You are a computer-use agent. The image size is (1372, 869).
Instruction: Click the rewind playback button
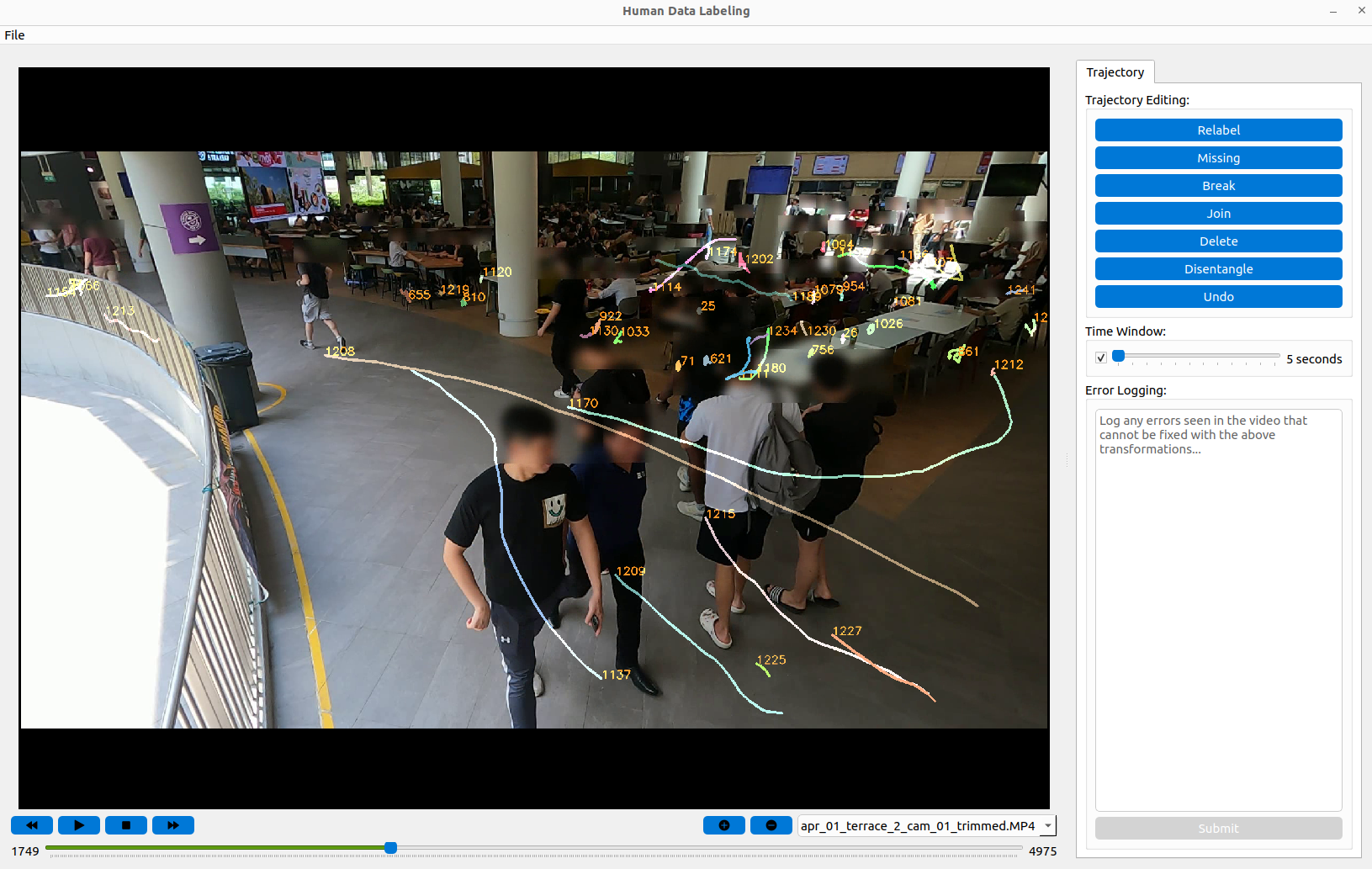point(32,825)
